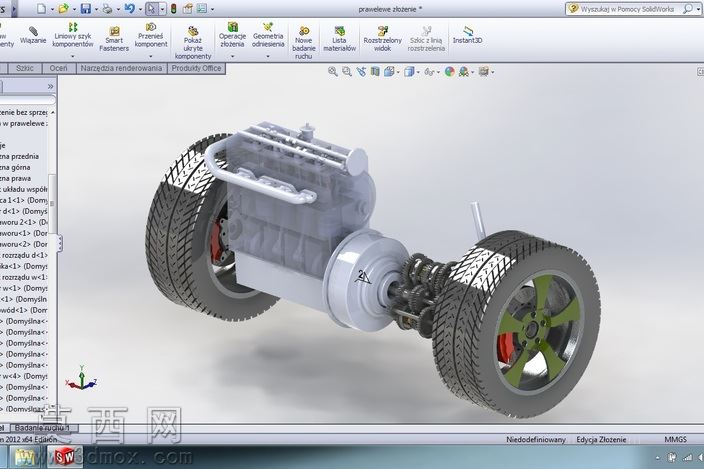Viewport: 704px width, 469px height.
Task: Select Liniowy szyk komponentów tool
Action: point(73,36)
